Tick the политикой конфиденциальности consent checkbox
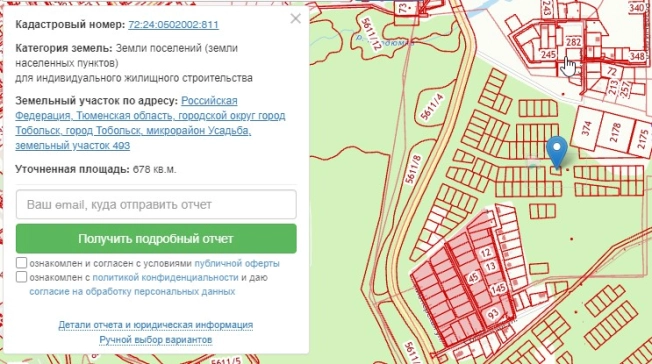 pyautogui.click(x=21, y=277)
